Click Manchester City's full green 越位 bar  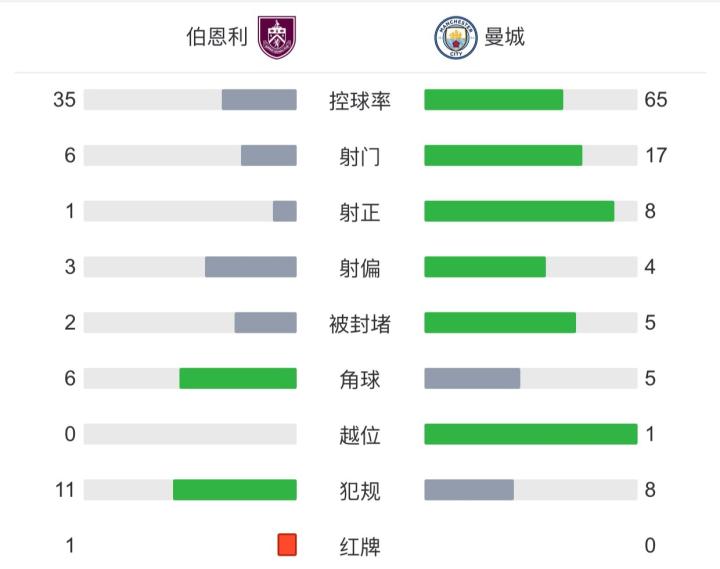tap(531, 434)
